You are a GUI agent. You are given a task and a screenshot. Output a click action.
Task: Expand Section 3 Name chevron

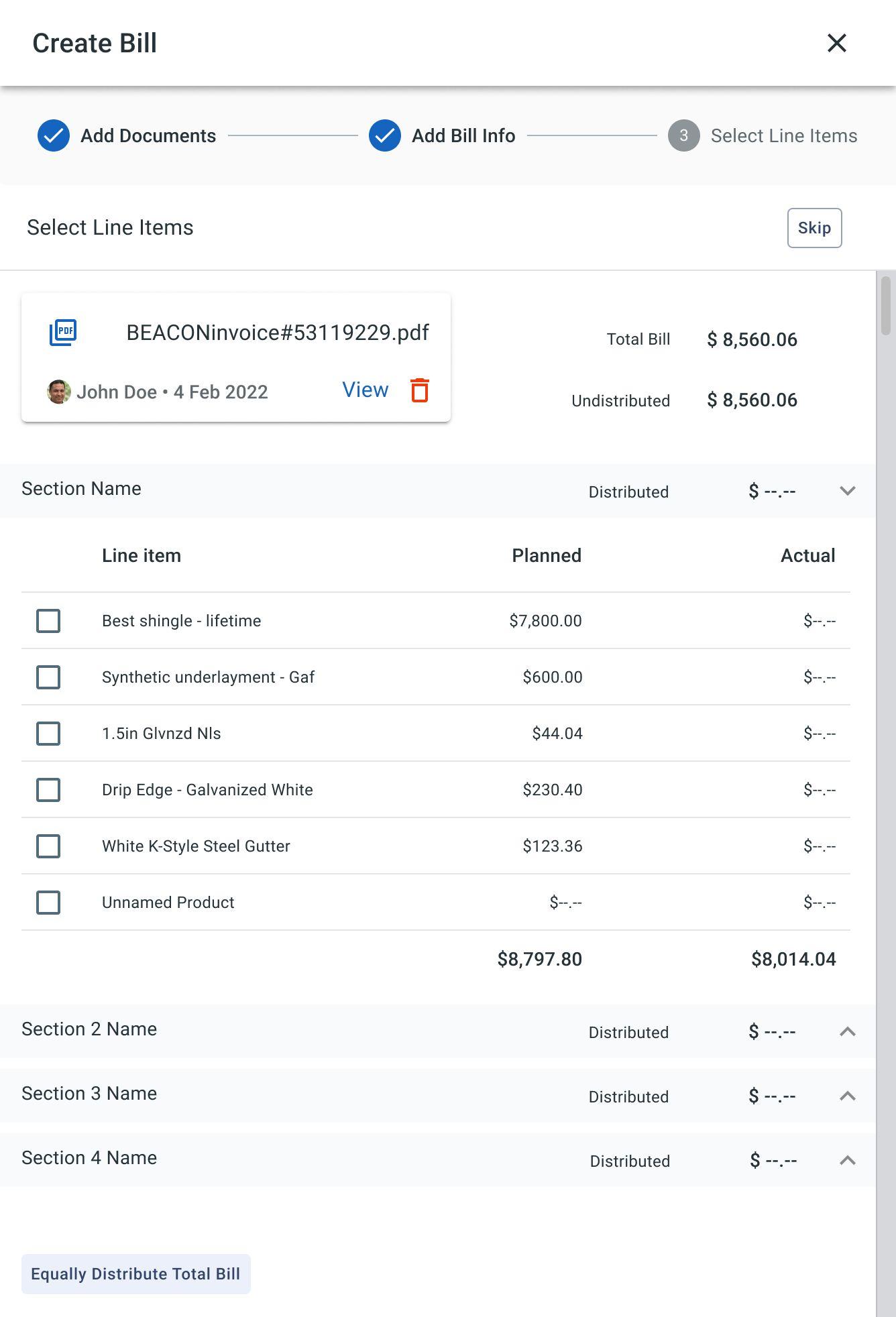(848, 1096)
